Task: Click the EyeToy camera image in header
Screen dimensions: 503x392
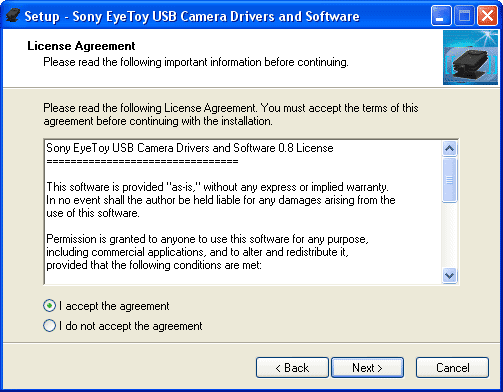Action: (x=470, y=58)
